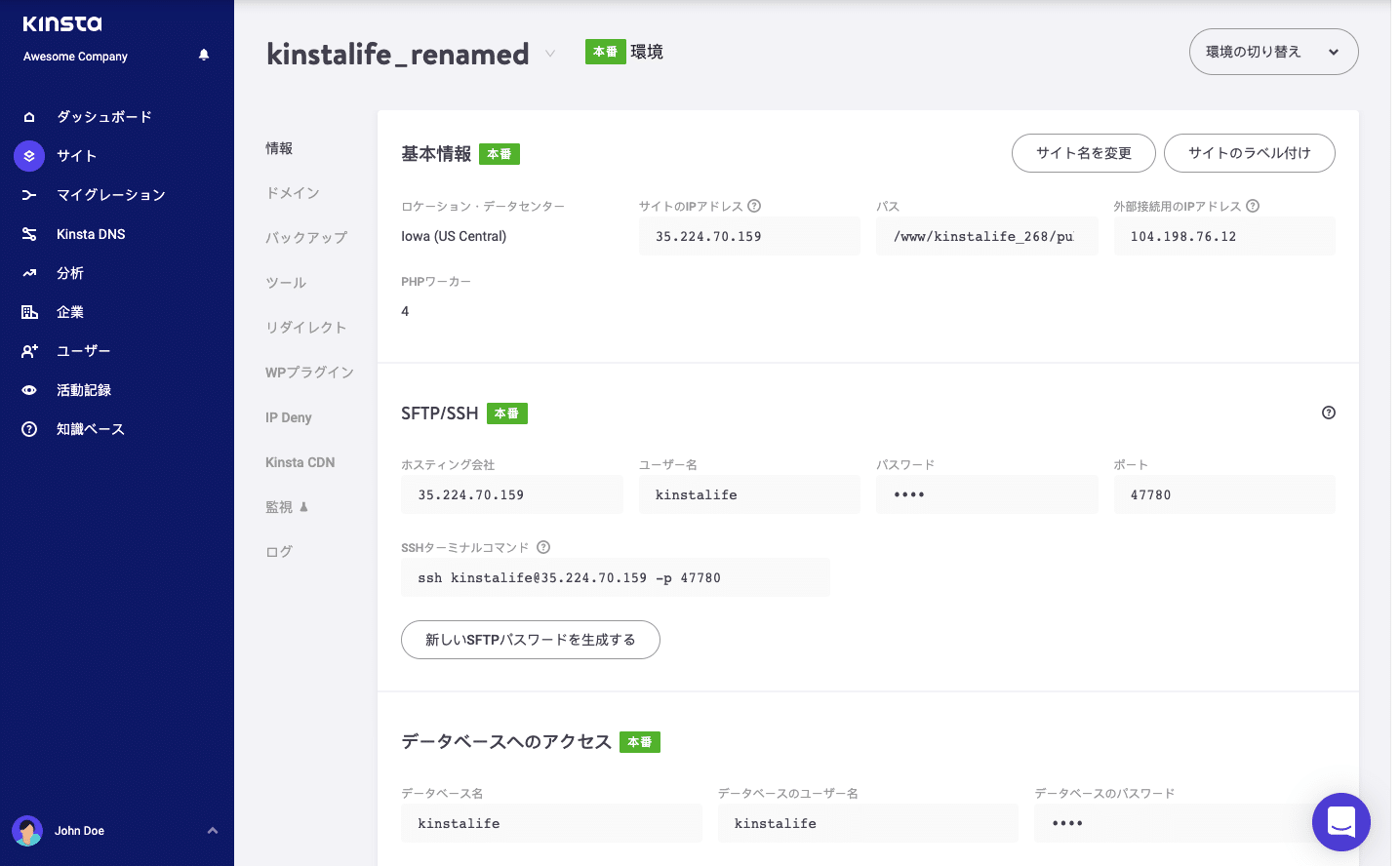Click the サイトのラベル付け button

[x=1250, y=153]
